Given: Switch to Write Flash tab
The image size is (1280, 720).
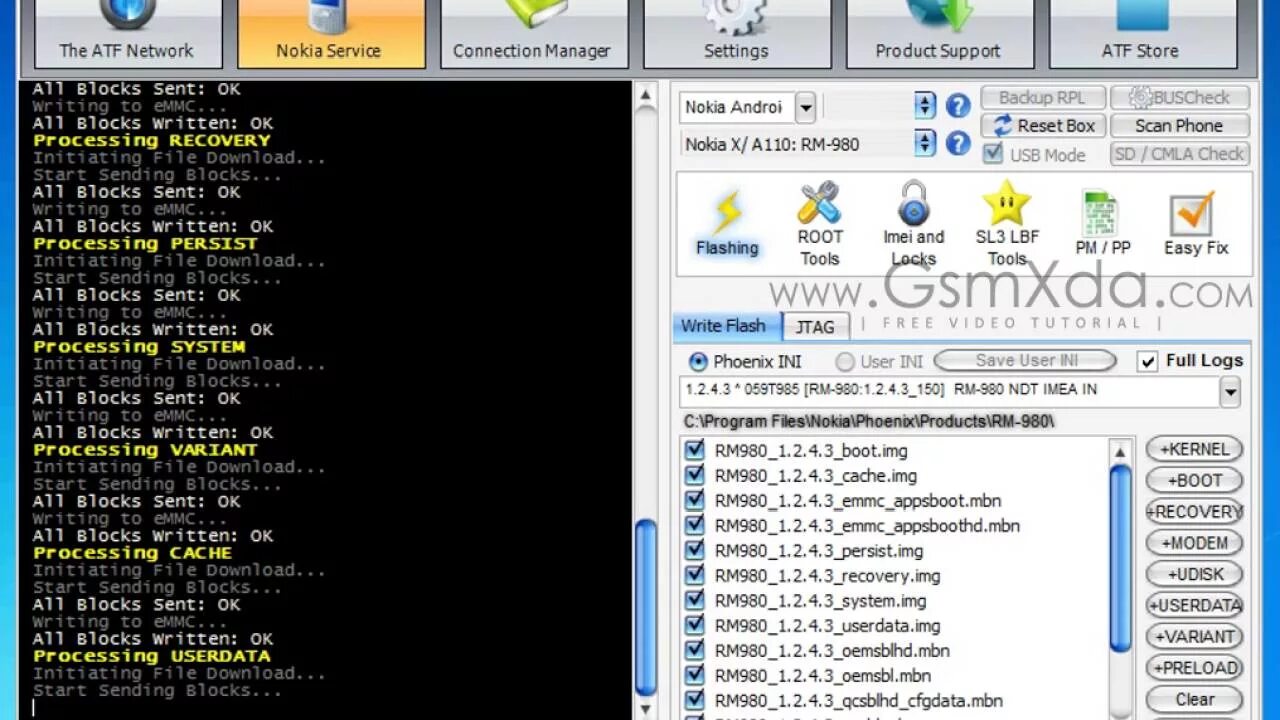Looking at the screenshot, I should coord(724,326).
